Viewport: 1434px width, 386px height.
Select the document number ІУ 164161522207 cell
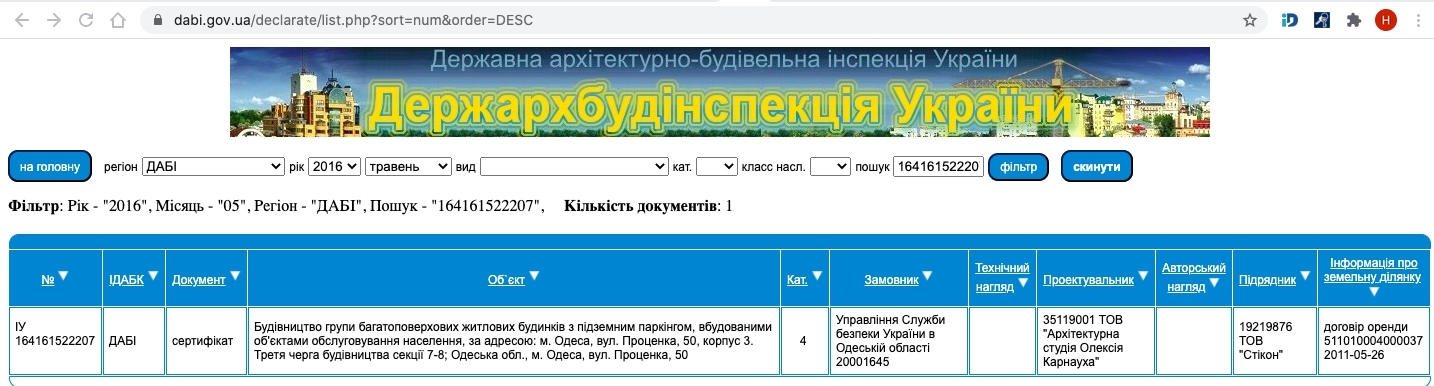(x=56, y=341)
